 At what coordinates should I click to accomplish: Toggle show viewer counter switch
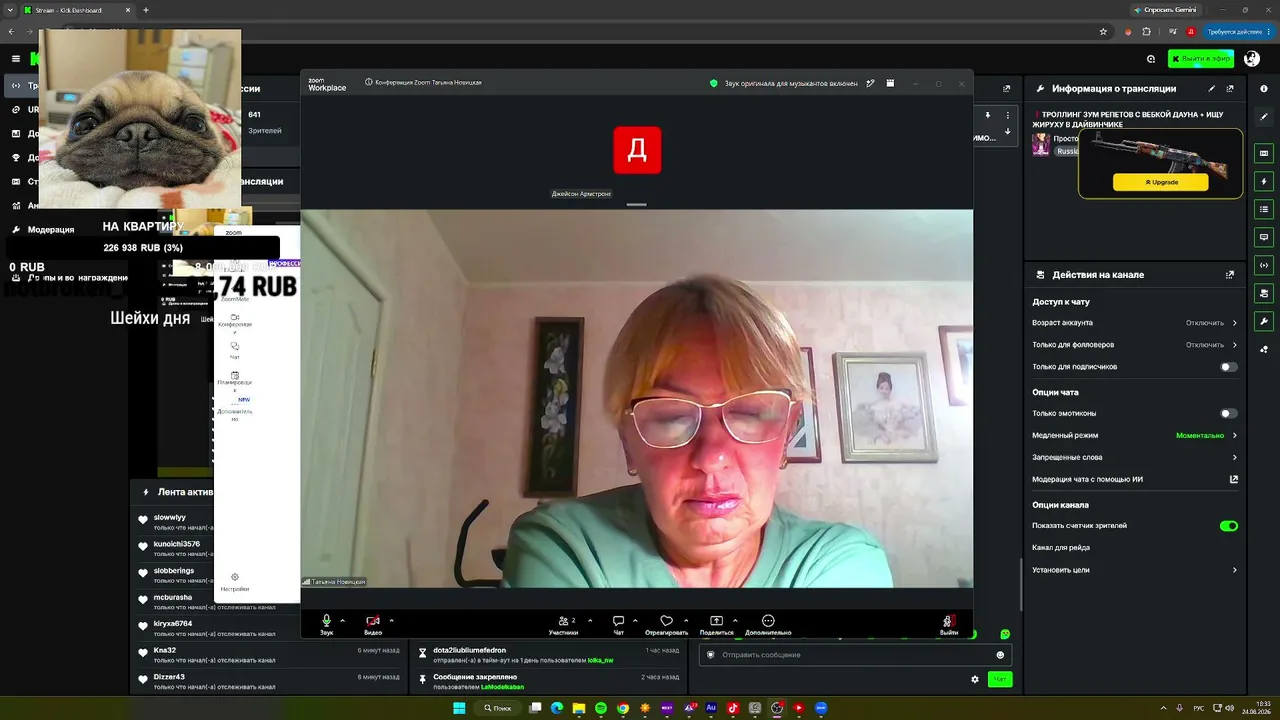point(1229,526)
